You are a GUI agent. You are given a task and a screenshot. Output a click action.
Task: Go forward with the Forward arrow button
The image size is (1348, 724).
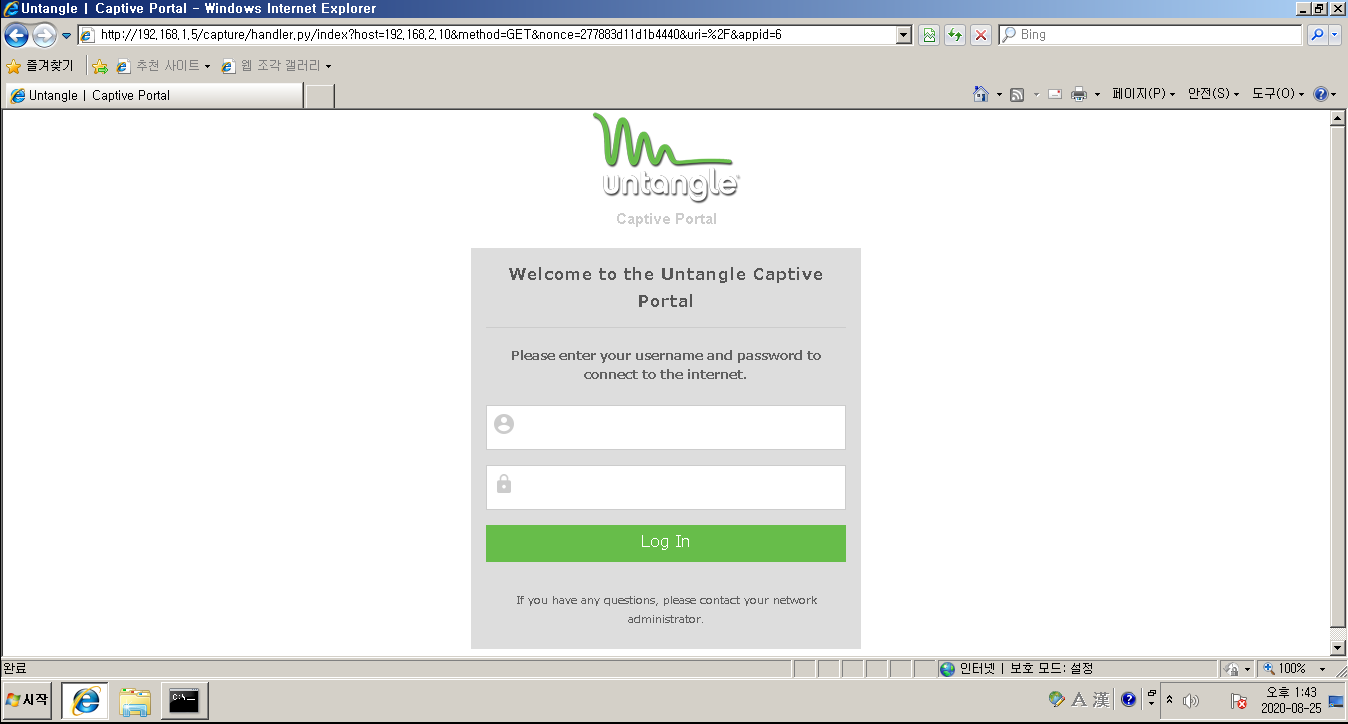click(44, 36)
